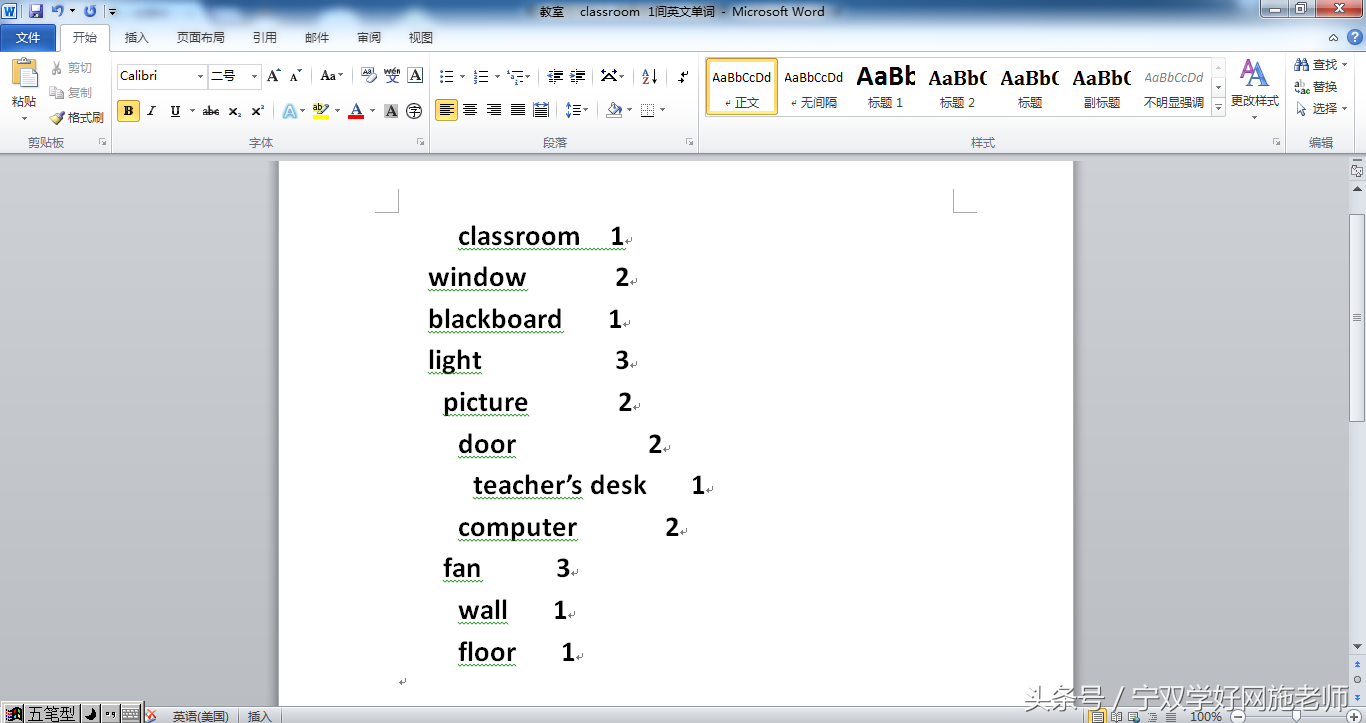Click the Paste clipboard icon
The width and height of the screenshot is (1366, 723).
[24, 73]
